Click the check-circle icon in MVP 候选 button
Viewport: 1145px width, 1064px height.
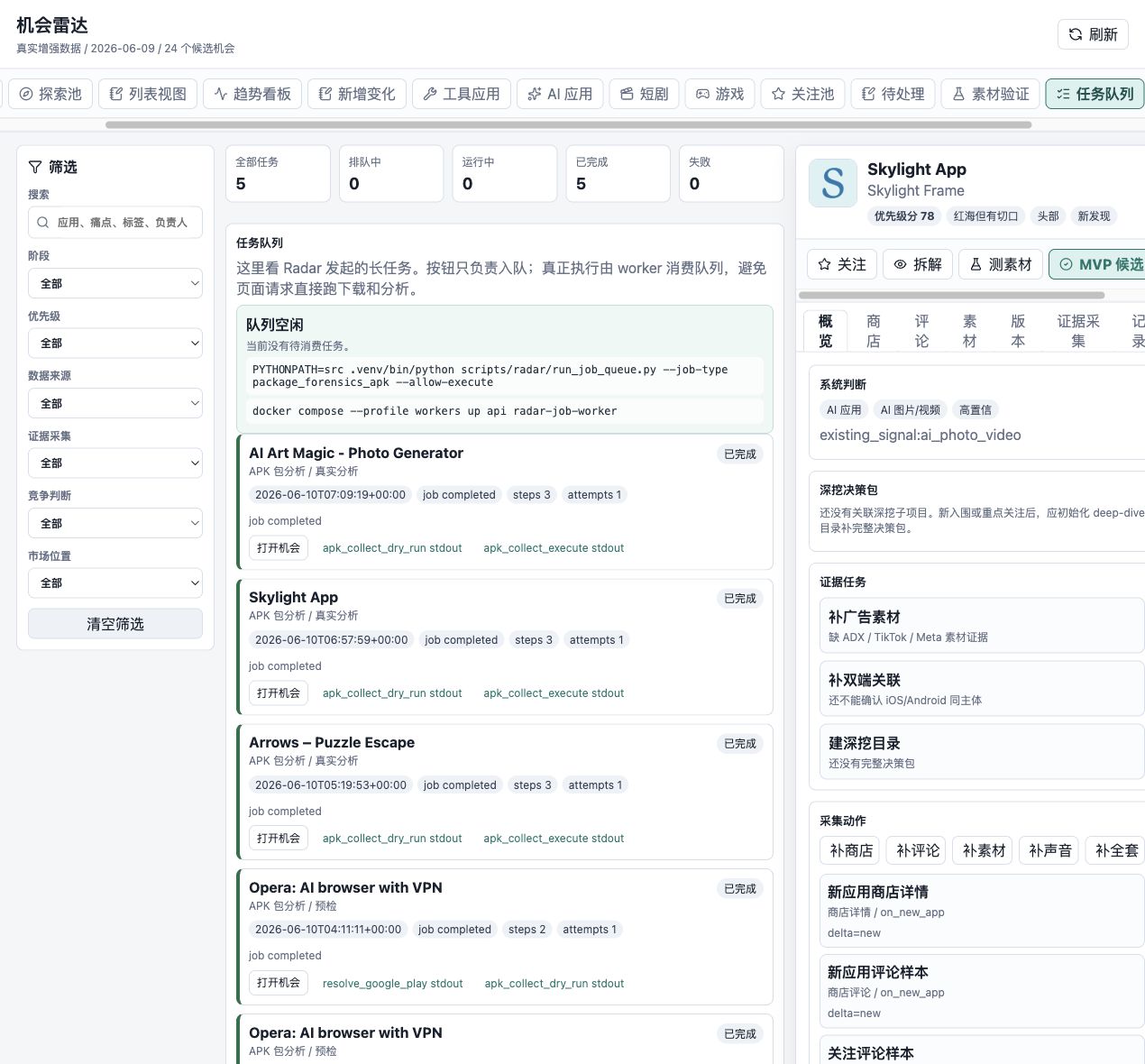point(1066,264)
